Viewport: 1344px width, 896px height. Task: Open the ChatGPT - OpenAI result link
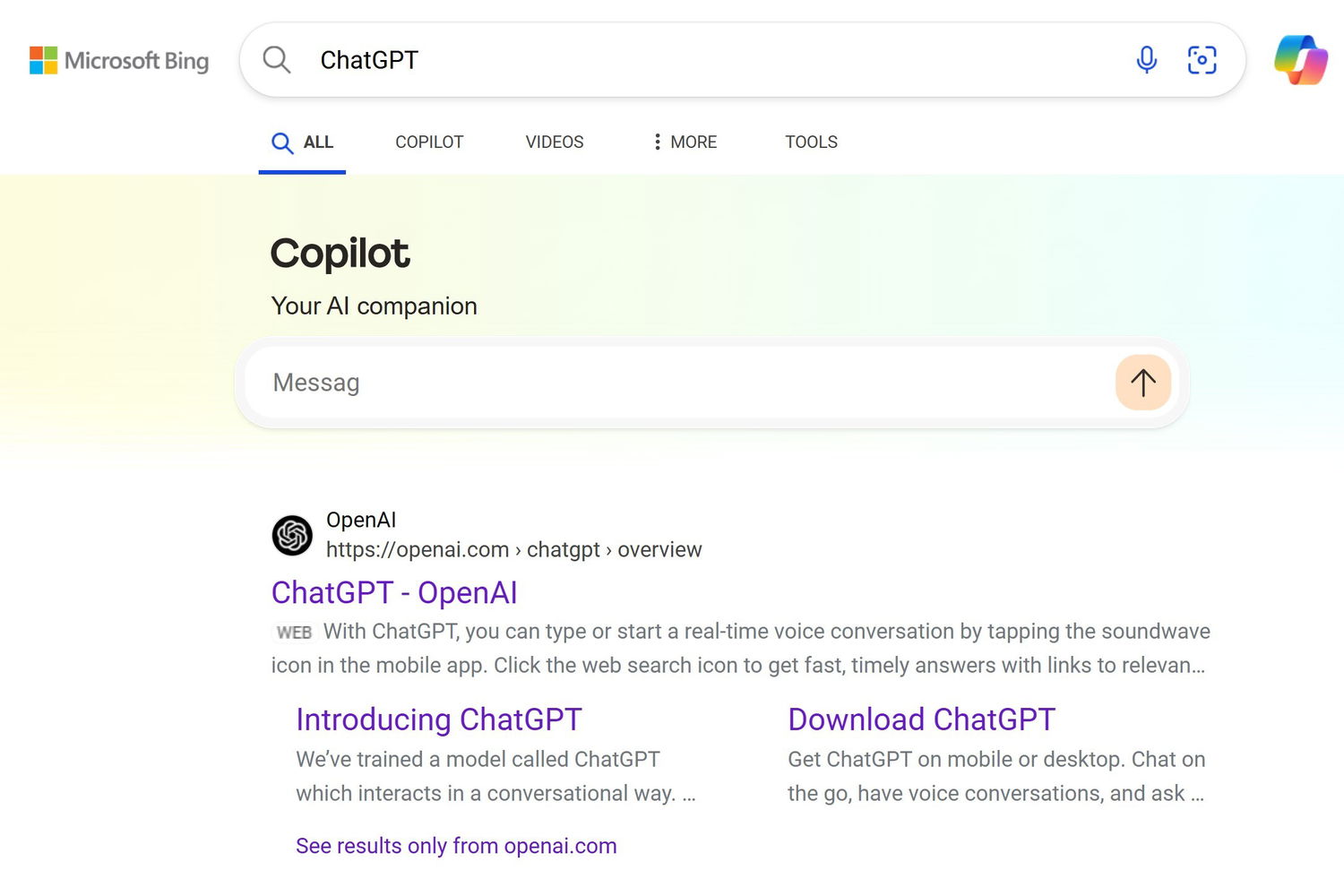click(x=394, y=593)
